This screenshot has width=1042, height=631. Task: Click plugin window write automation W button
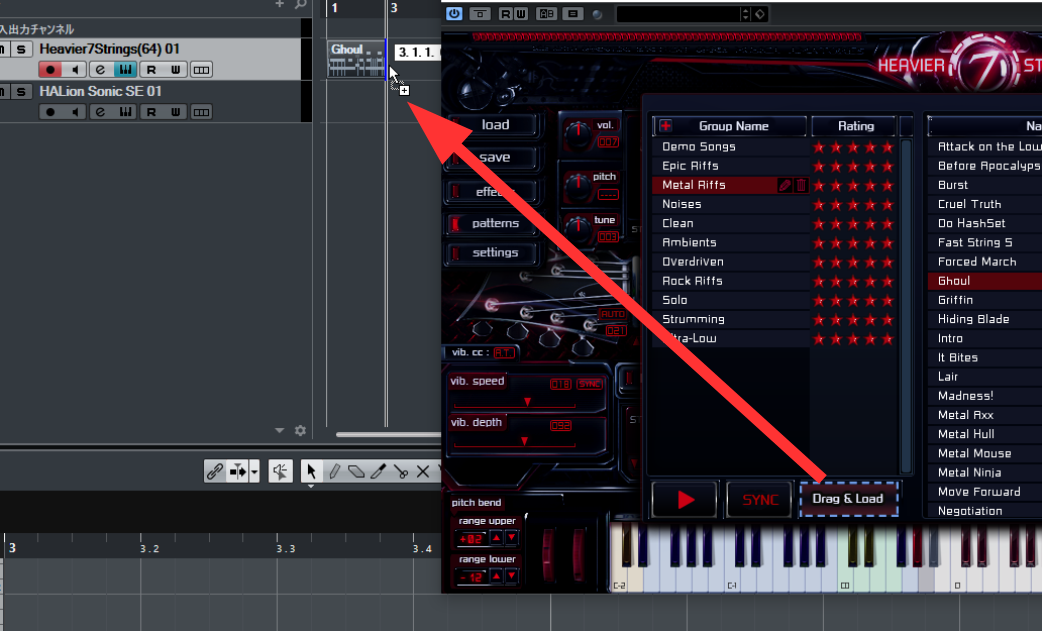coord(521,13)
